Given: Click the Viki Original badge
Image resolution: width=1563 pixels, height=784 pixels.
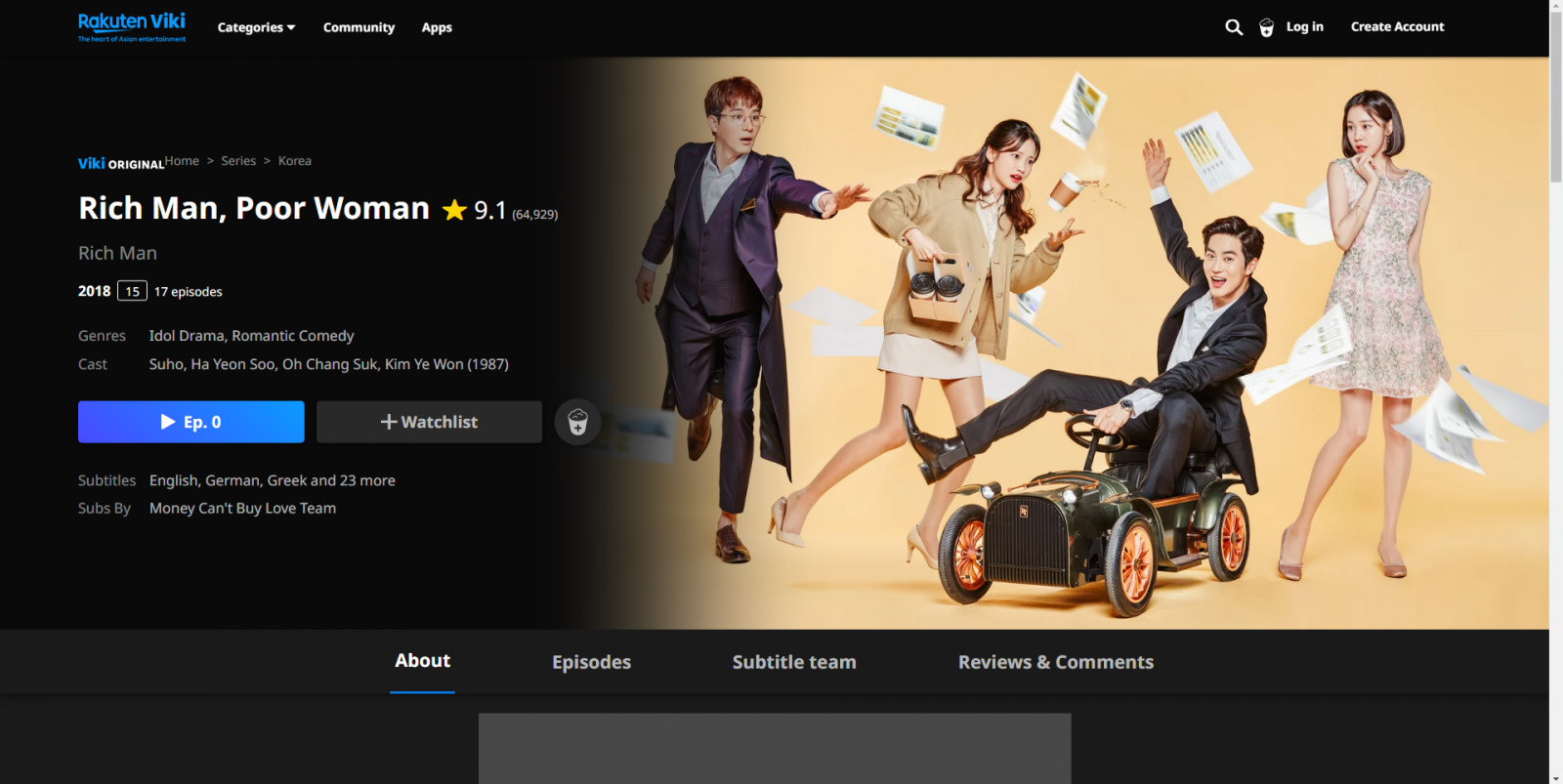Looking at the screenshot, I should tap(121, 163).
